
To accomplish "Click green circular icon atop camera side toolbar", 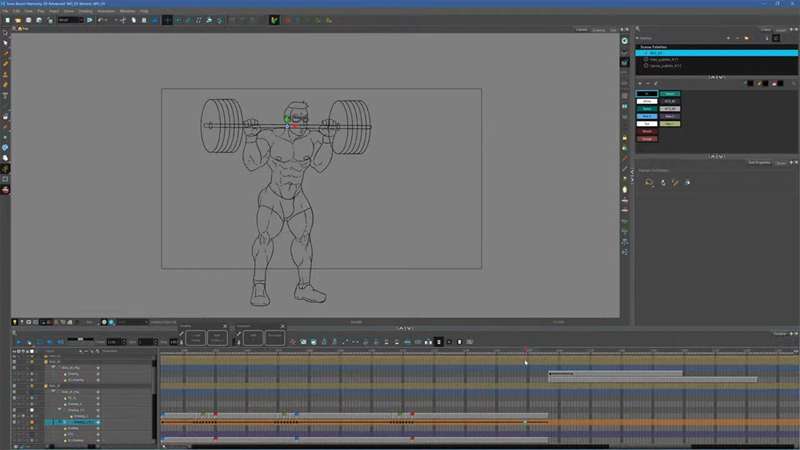I will [625, 41].
